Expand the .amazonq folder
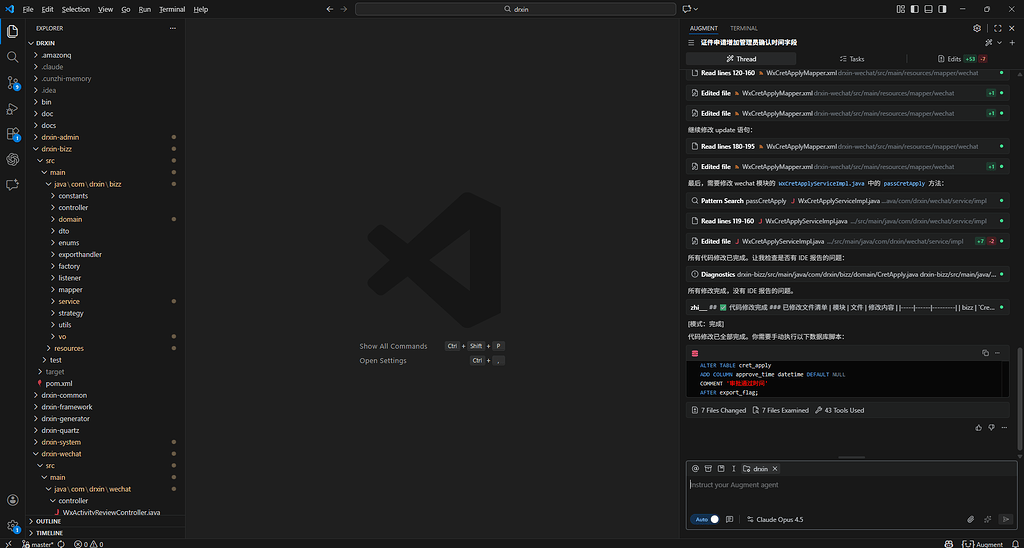Screen dimensions: 1024x548 coord(108,55)
